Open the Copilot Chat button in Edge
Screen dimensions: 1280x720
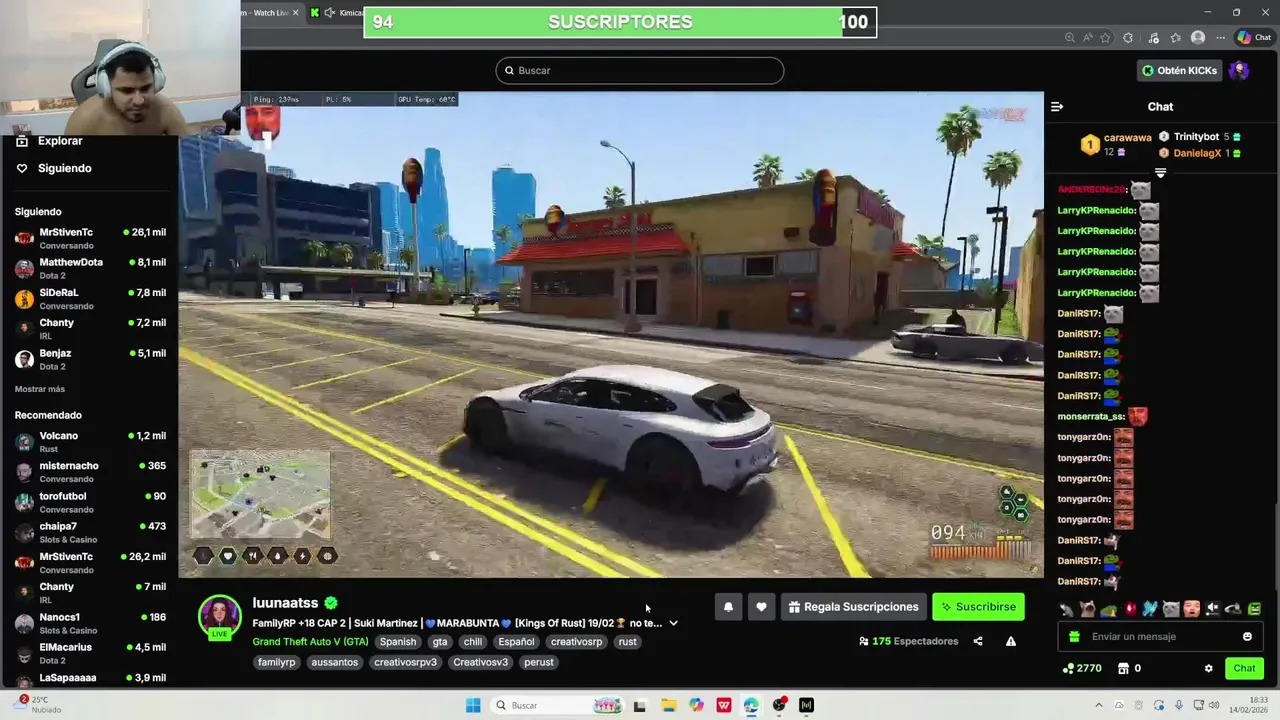pos(1255,37)
